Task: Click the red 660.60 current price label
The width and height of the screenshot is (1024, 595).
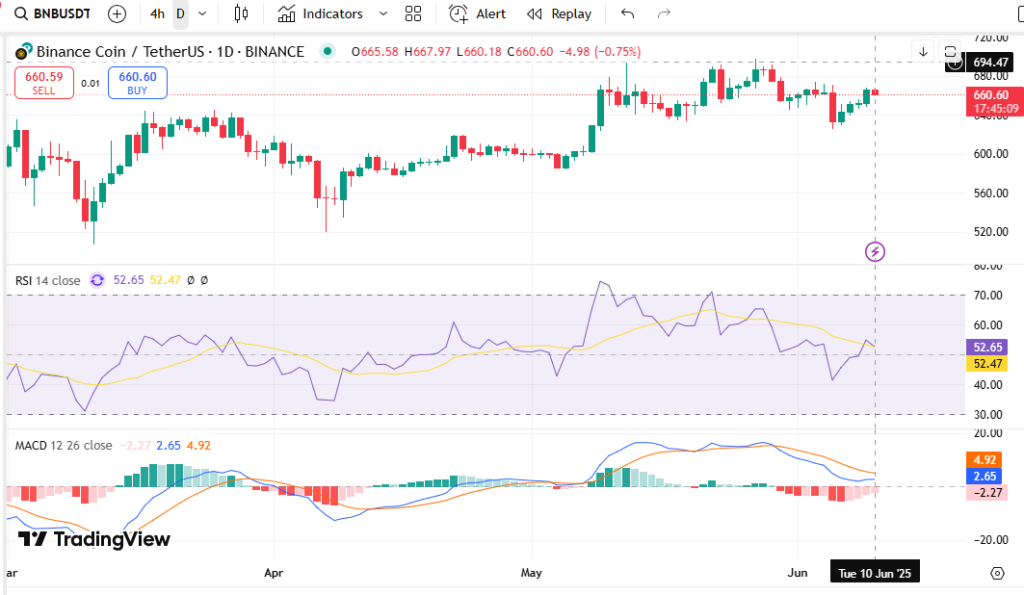Action: point(995,101)
